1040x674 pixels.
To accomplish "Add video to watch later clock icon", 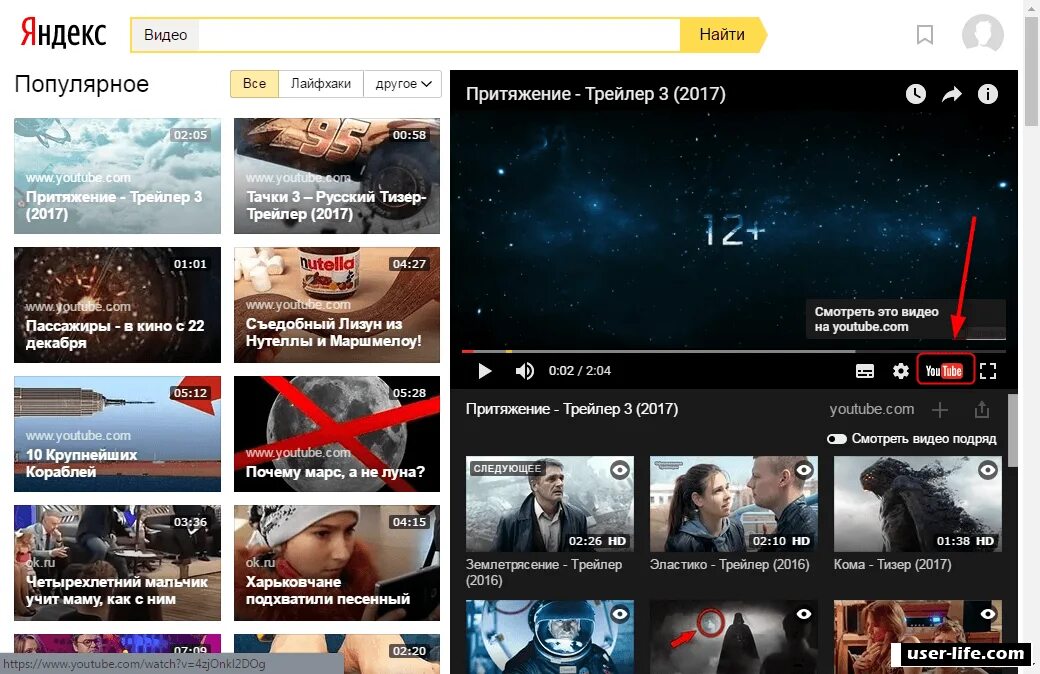I will (x=916, y=94).
